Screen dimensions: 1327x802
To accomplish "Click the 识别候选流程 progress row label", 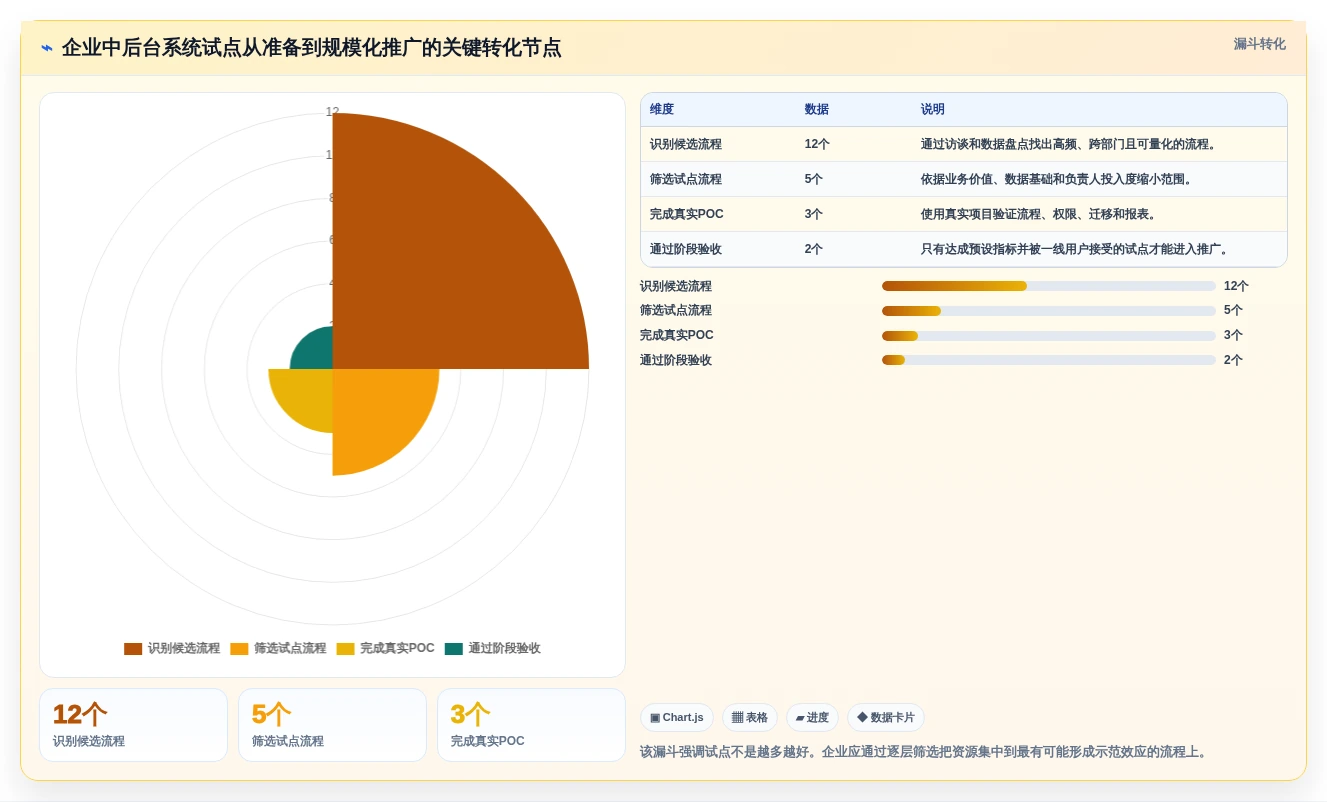I will pyautogui.click(x=676, y=286).
